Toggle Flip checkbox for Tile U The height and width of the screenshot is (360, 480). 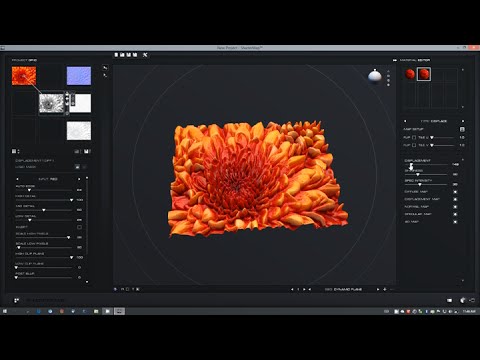pyautogui.click(x=414, y=137)
